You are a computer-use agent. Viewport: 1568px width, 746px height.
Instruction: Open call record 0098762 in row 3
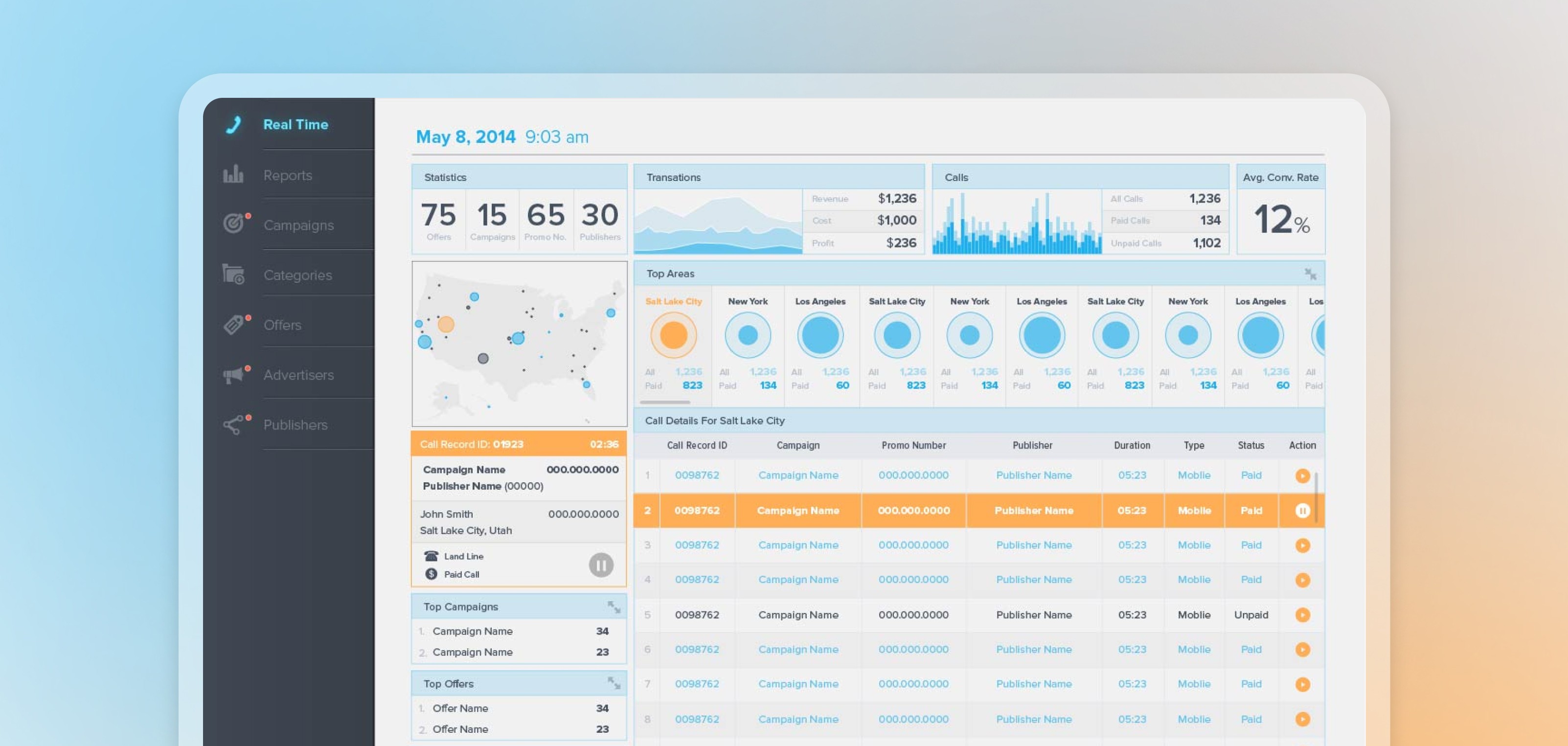696,545
